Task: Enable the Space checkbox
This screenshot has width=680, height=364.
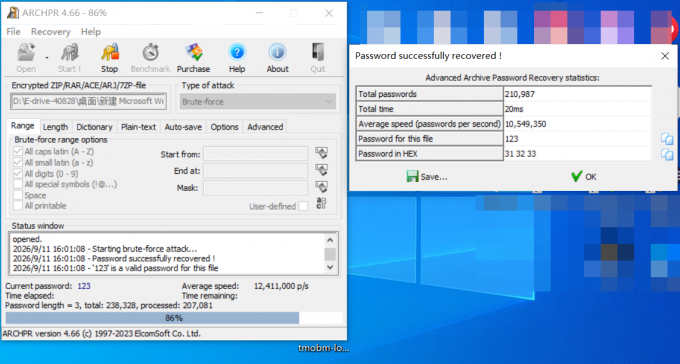Action: coord(18,195)
